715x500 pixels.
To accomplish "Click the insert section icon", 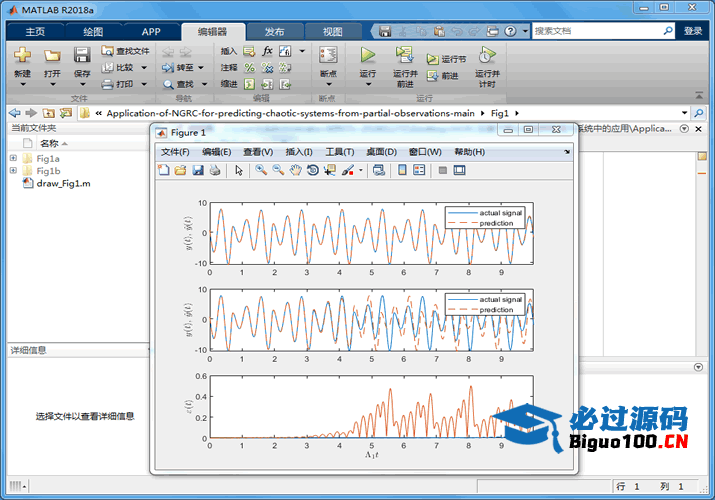I will coord(249,51).
